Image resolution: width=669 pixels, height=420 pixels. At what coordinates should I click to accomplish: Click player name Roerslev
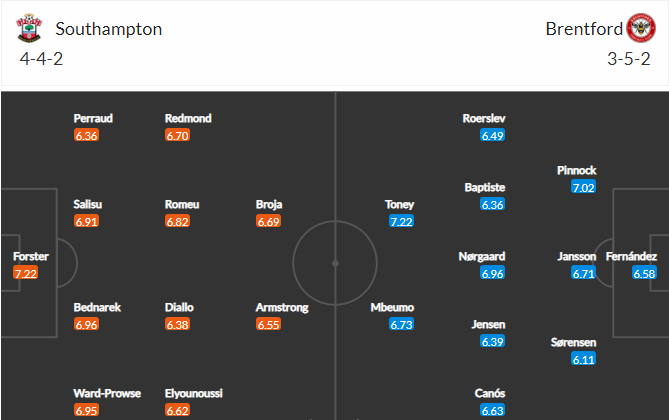click(x=484, y=118)
